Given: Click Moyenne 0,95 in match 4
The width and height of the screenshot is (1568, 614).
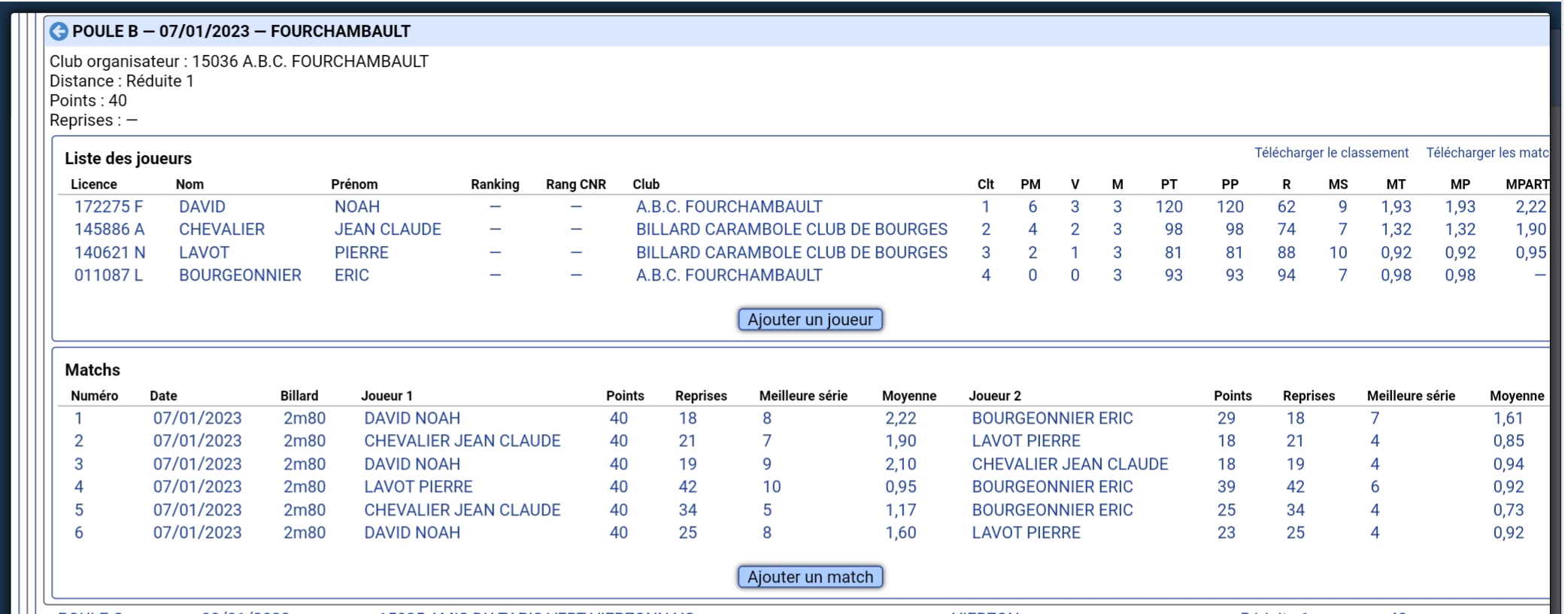Looking at the screenshot, I should coord(901,487).
